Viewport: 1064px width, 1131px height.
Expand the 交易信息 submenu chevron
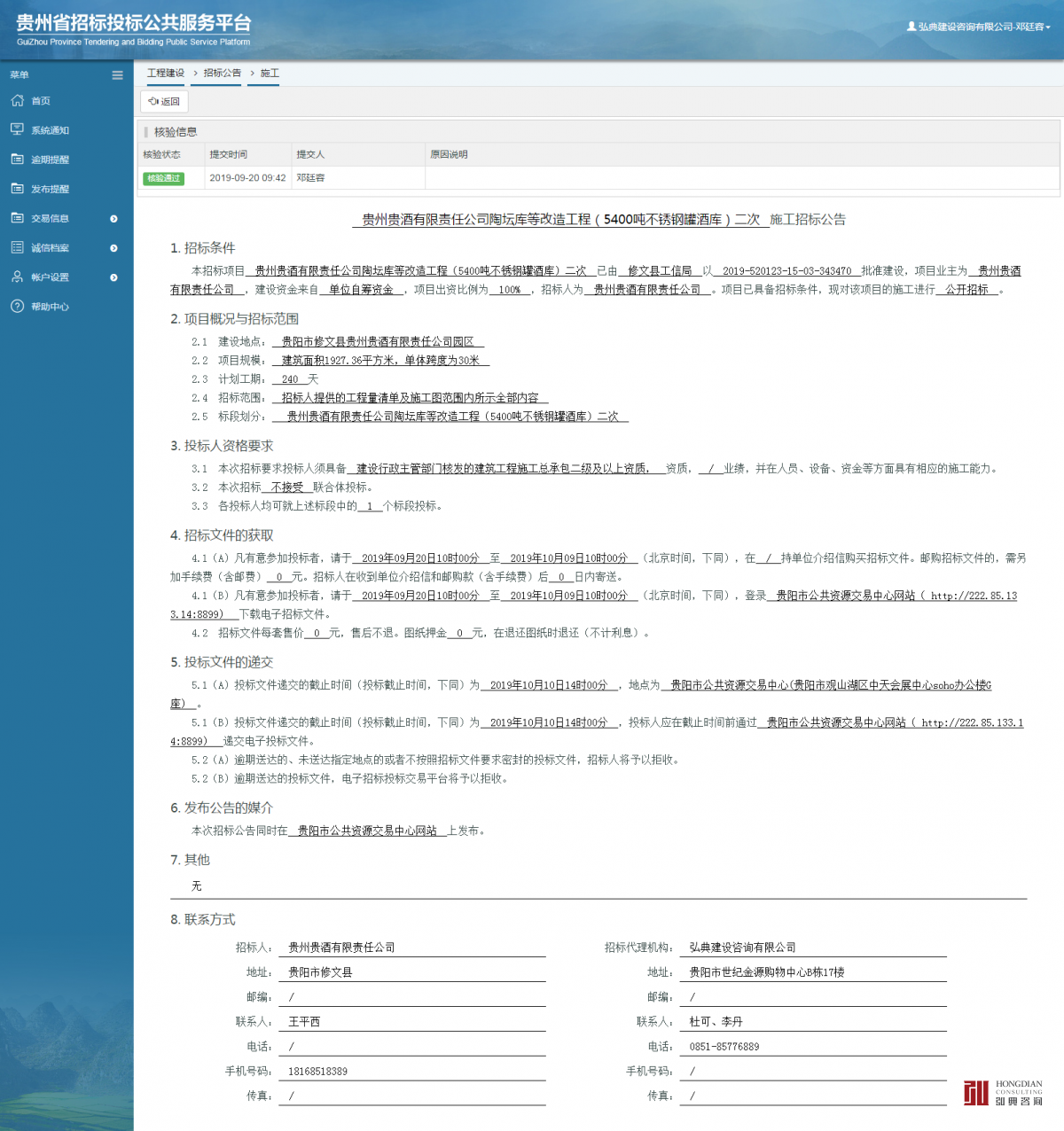tap(113, 217)
